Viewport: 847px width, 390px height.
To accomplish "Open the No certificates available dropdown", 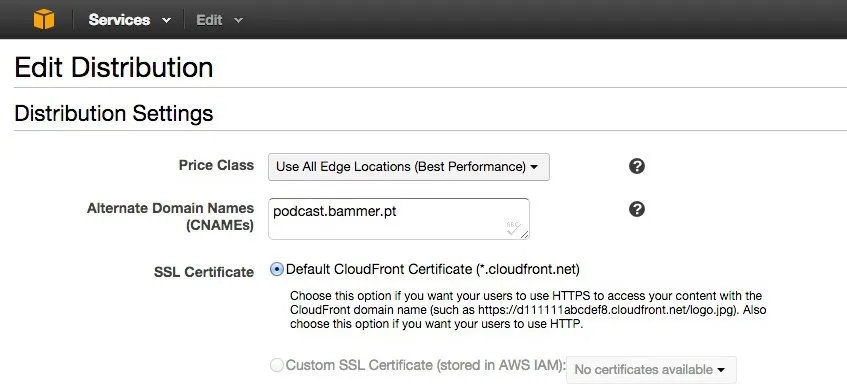I will tap(651, 370).
